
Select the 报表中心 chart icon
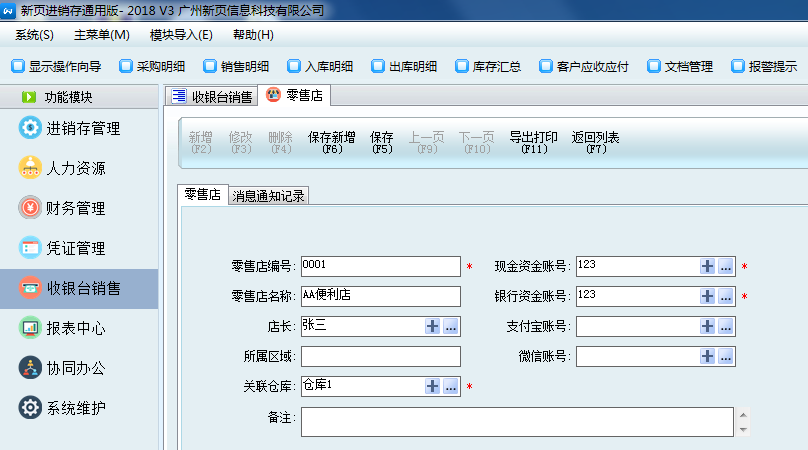30,328
